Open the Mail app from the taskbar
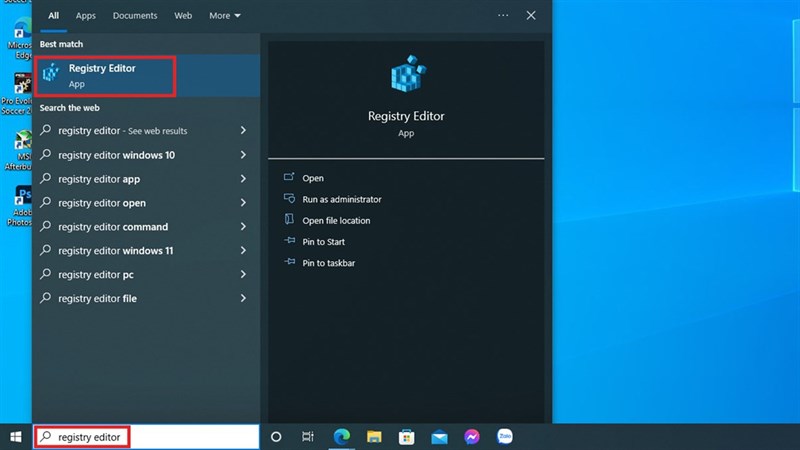 [439, 437]
